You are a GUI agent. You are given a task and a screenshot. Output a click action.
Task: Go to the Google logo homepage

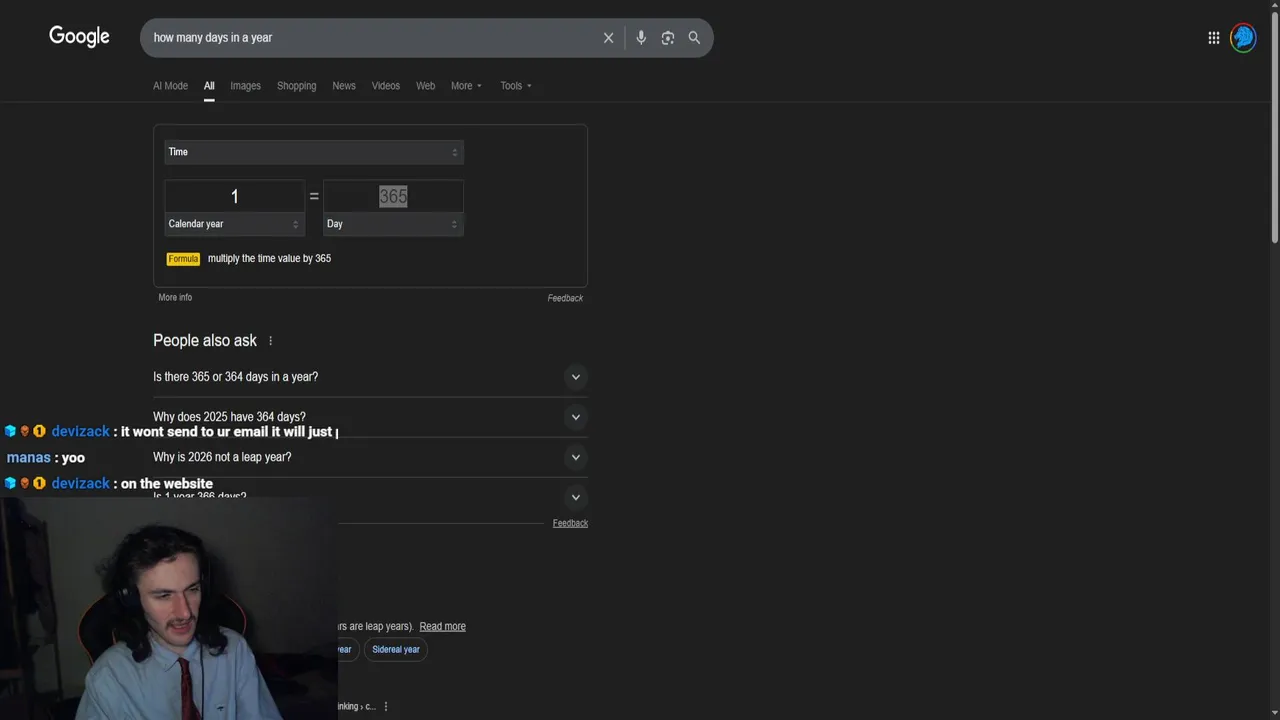[x=79, y=37]
